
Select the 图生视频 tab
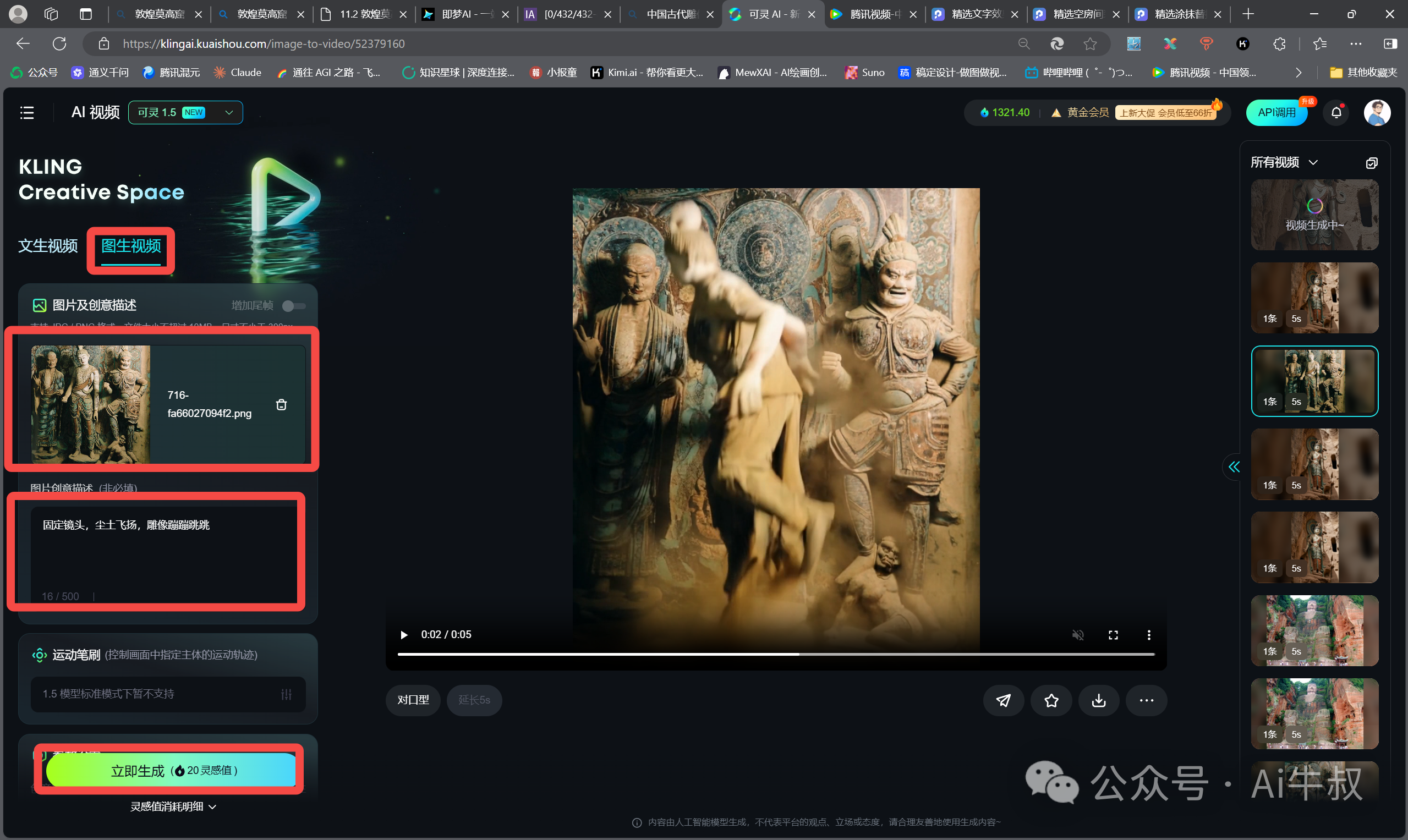click(x=131, y=246)
